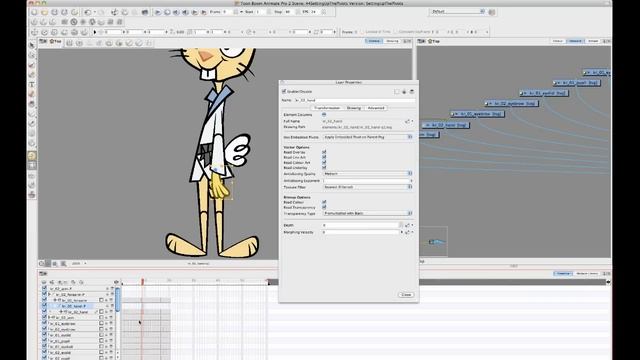
Task: Click the first icon in Camera view toolbar
Action: [69, 43]
